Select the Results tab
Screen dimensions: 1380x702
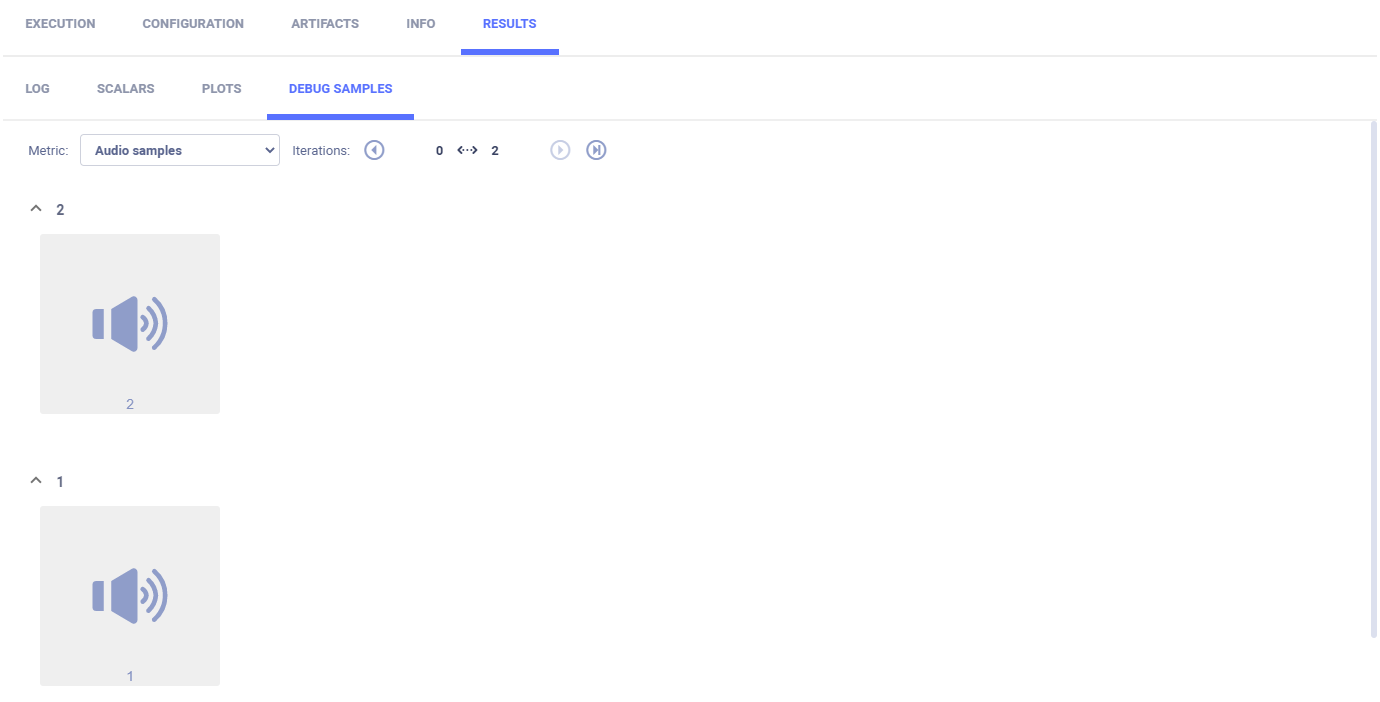pyautogui.click(x=509, y=24)
